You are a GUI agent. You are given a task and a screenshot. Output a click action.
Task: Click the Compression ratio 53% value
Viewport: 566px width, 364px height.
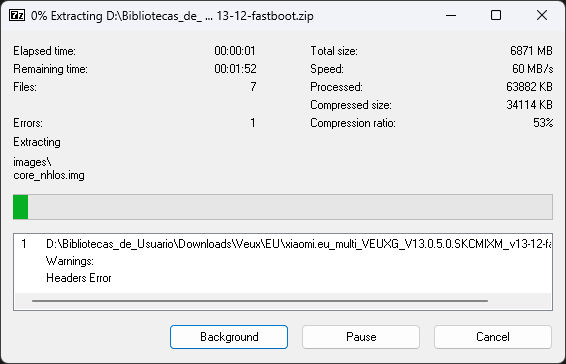click(x=543, y=123)
